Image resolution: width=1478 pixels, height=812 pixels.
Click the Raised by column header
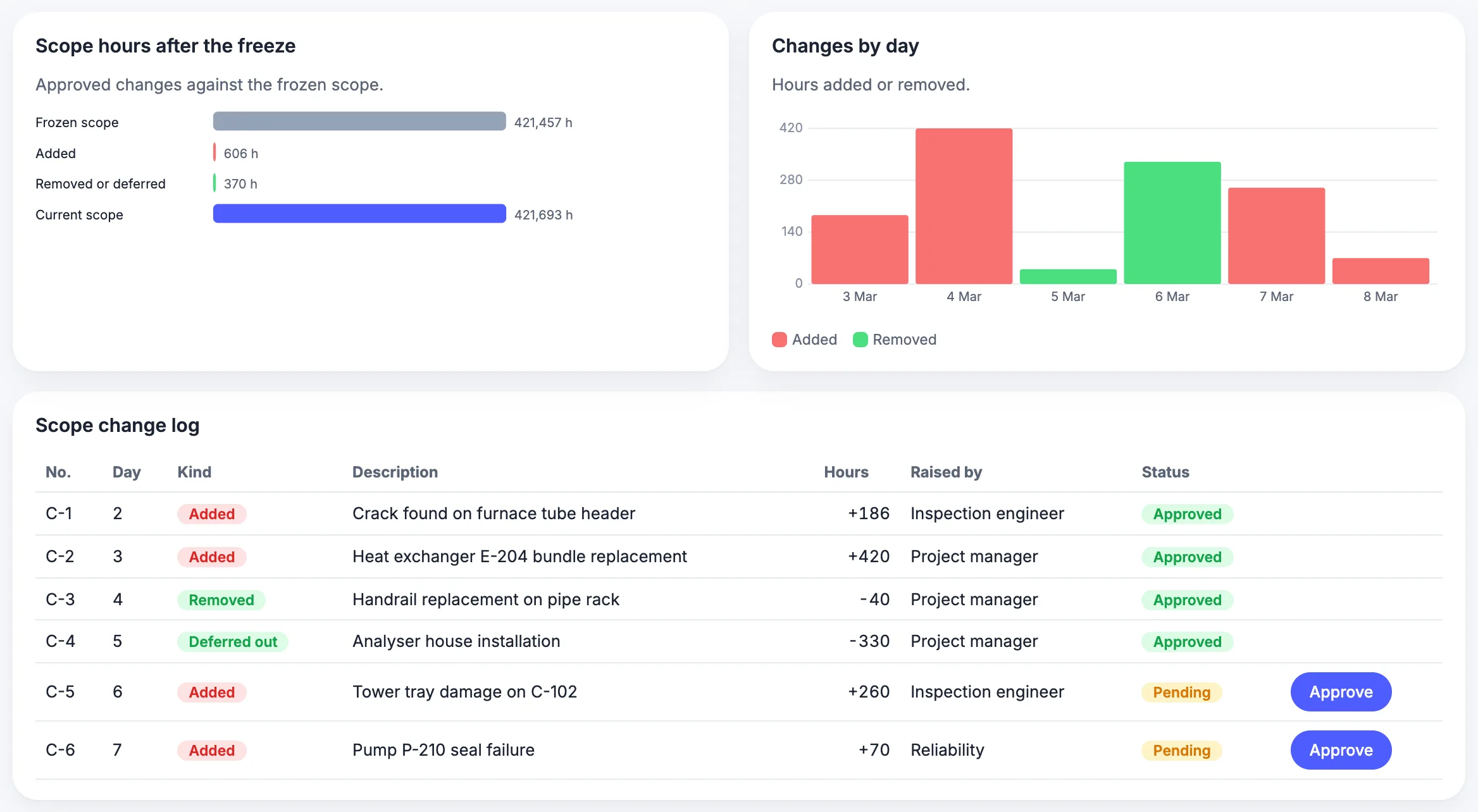point(946,472)
